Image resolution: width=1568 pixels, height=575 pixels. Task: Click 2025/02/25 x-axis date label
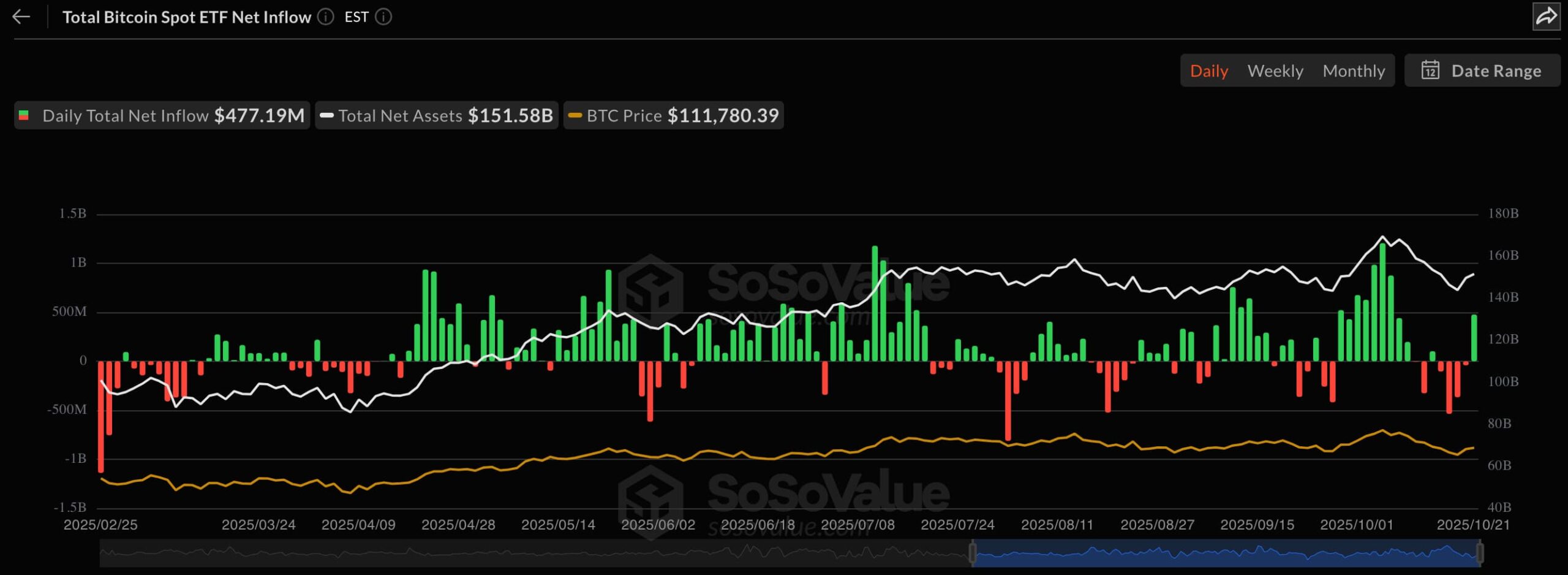click(x=100, y=525)
